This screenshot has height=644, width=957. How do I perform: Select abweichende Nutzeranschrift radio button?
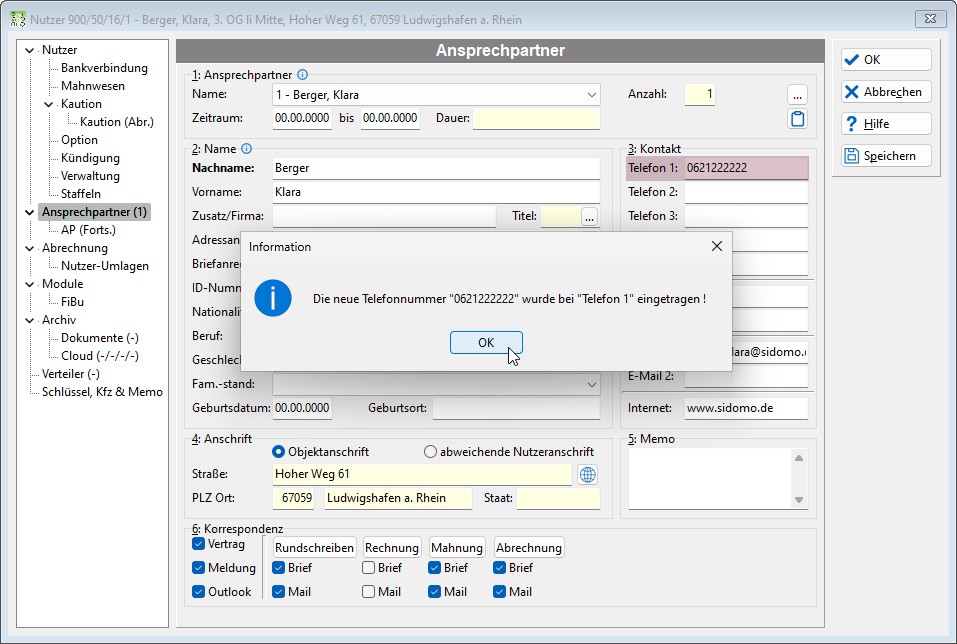430,452
